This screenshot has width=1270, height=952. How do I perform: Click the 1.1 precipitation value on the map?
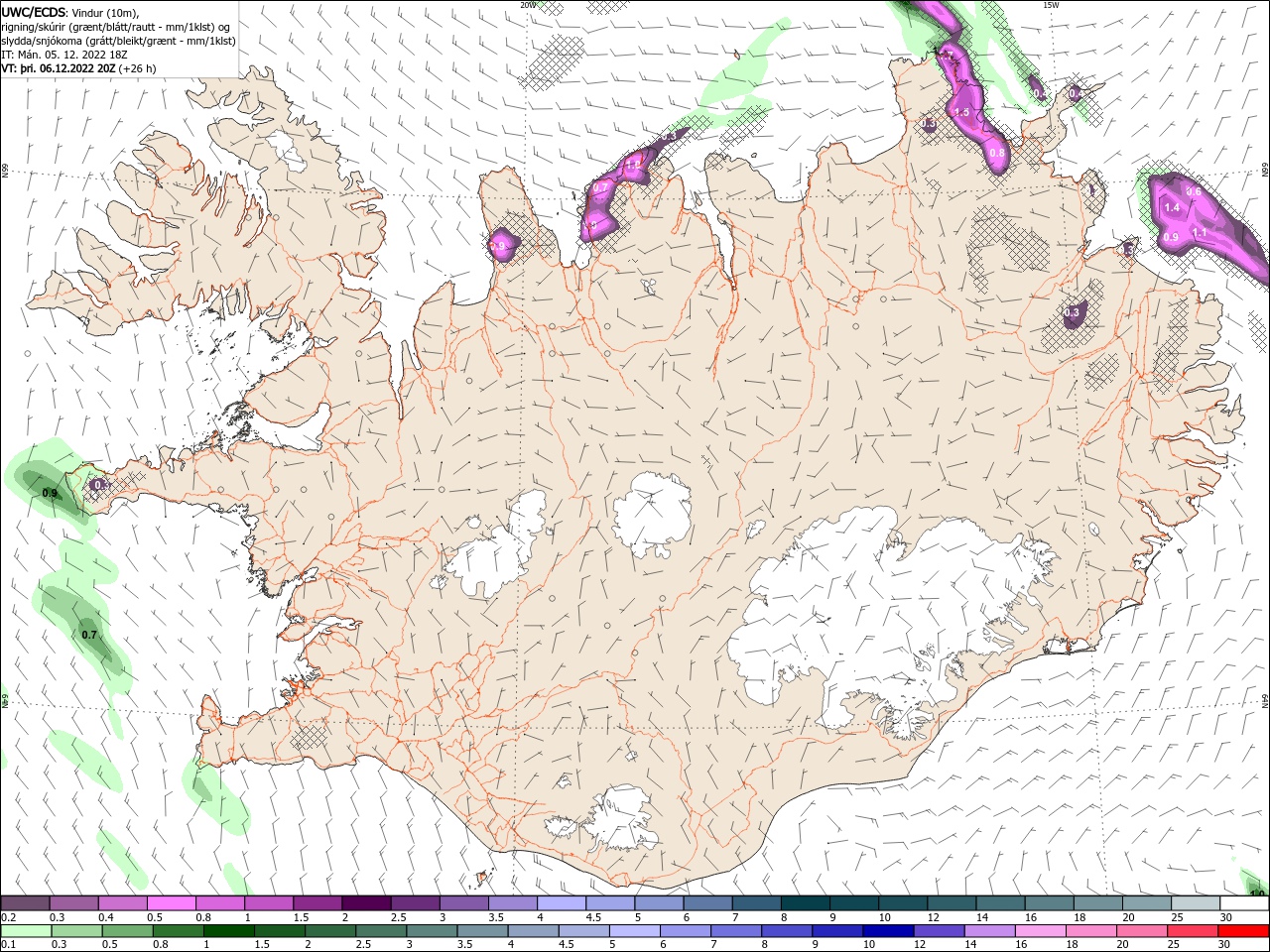[x=1200, y=232]
